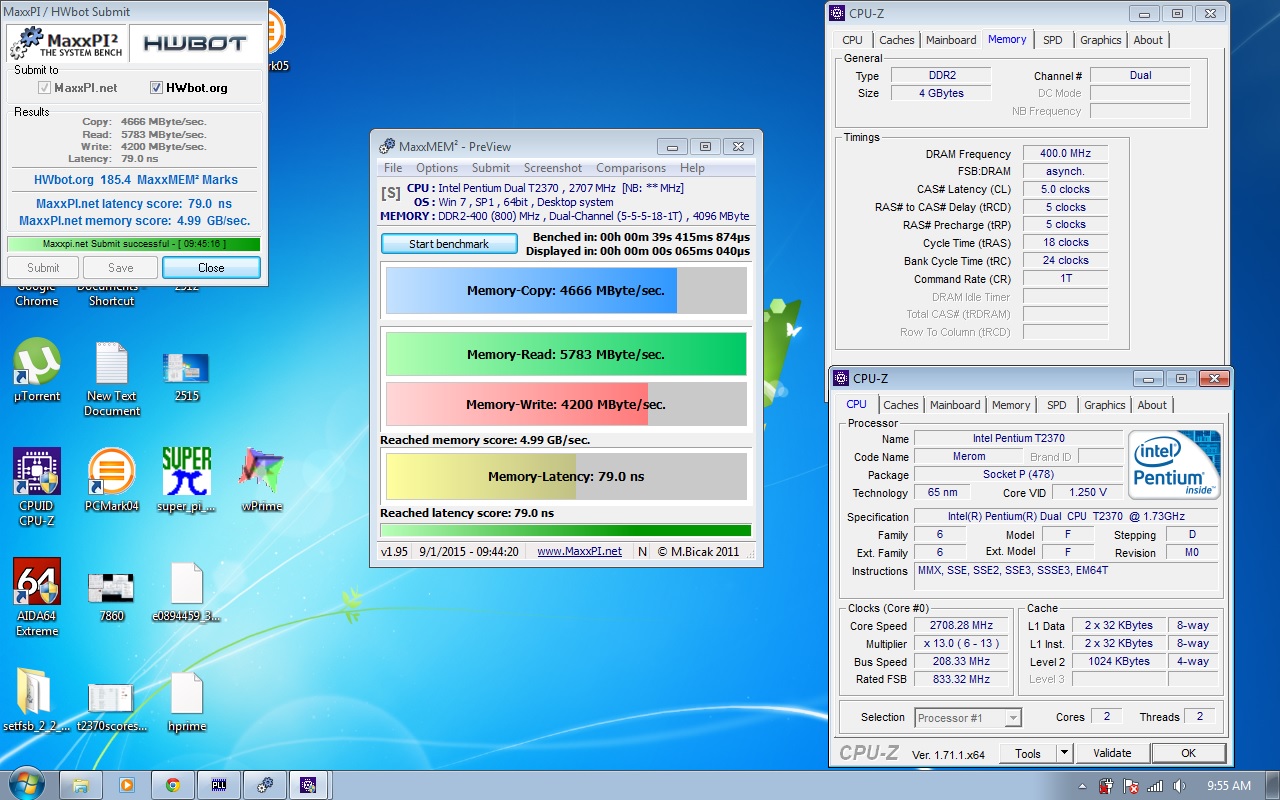
Task: Click the Tools button in CPU-Z
Action: click(1028, 753)
